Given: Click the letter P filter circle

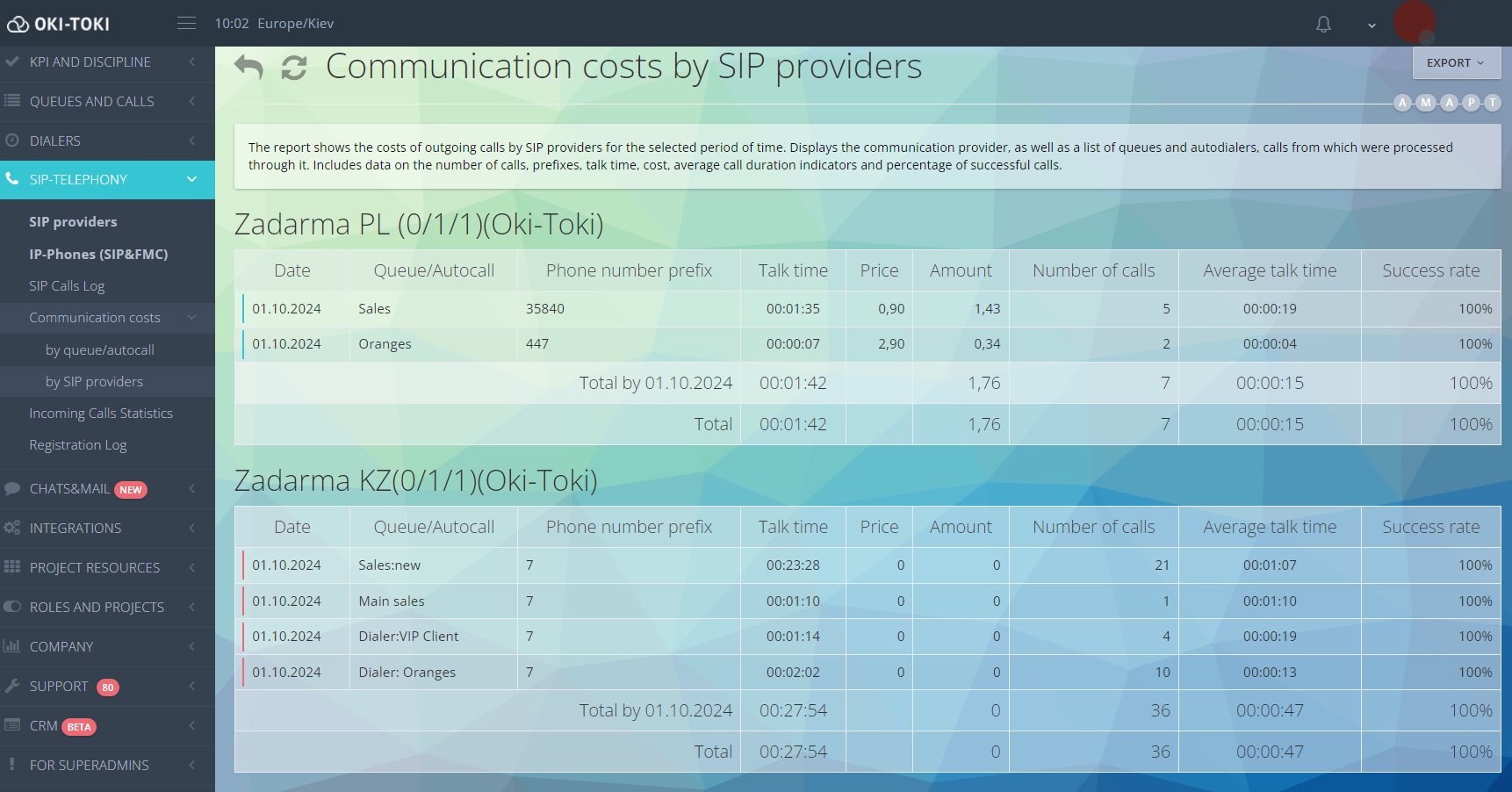Looking at the screenshot, I should (1472, 103).
